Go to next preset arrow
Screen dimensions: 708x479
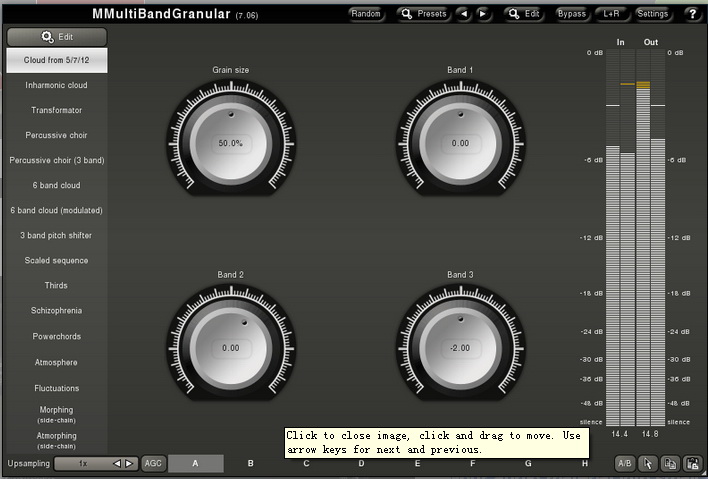[x=483, y=14]
